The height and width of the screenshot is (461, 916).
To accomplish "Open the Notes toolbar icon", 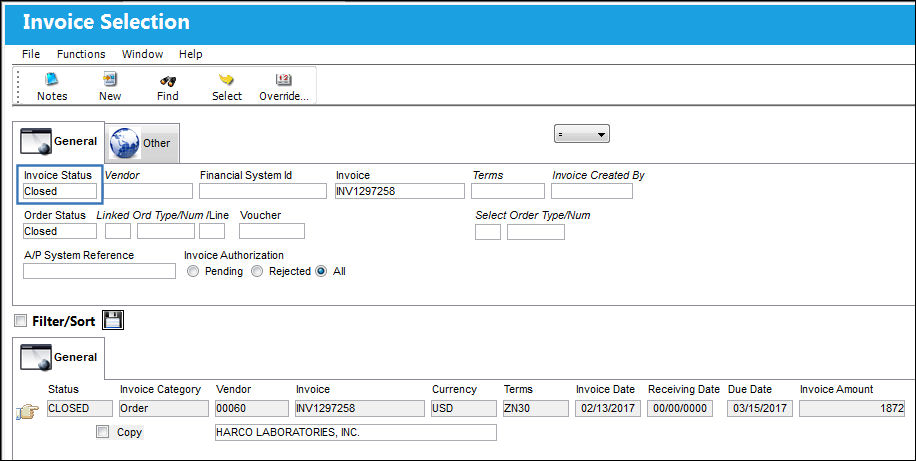I will point(52,79).
